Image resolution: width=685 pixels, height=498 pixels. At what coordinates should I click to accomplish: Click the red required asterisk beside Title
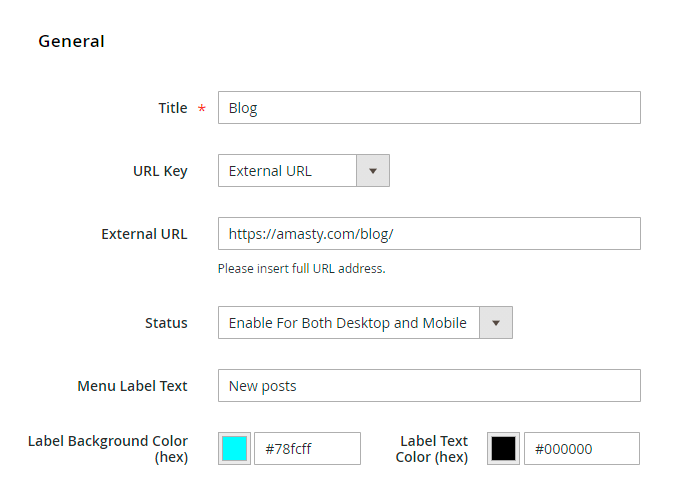[202, 109]
